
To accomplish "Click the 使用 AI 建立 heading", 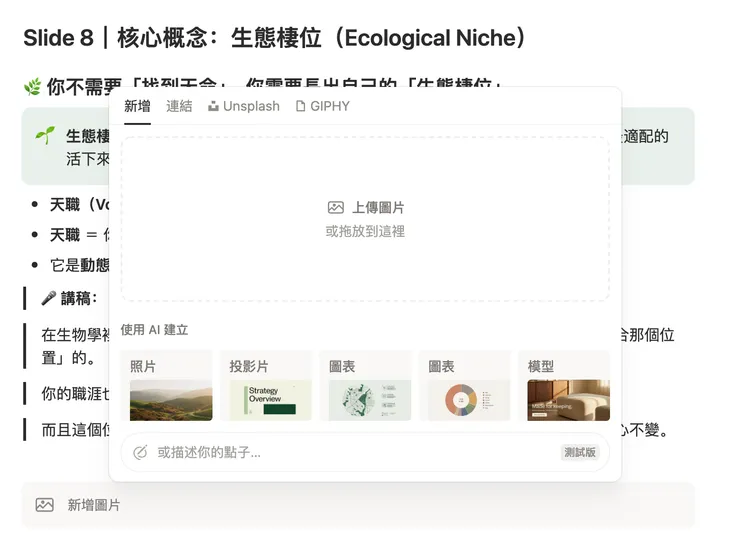I will coord(154,330).
